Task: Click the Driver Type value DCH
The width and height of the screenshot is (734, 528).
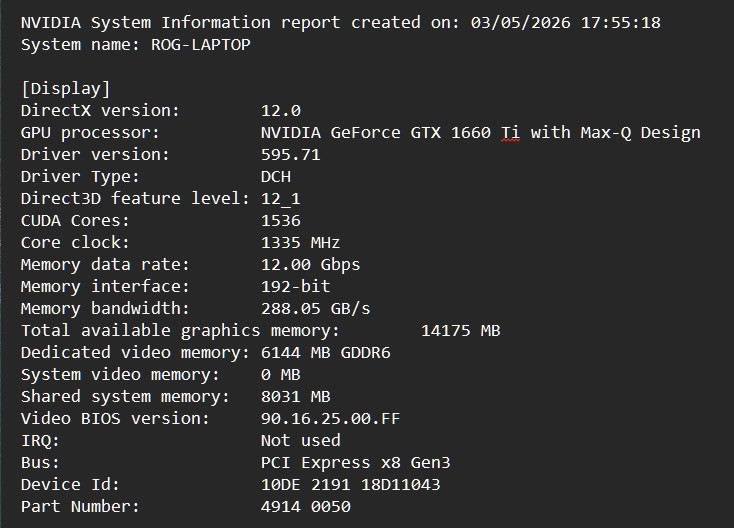Action: (276, 176)
